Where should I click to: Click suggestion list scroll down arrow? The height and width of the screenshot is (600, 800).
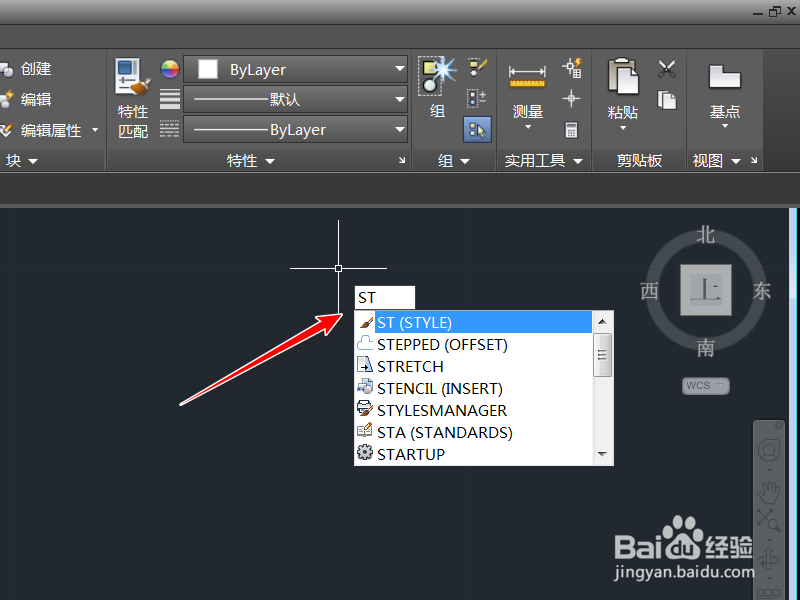602,454
